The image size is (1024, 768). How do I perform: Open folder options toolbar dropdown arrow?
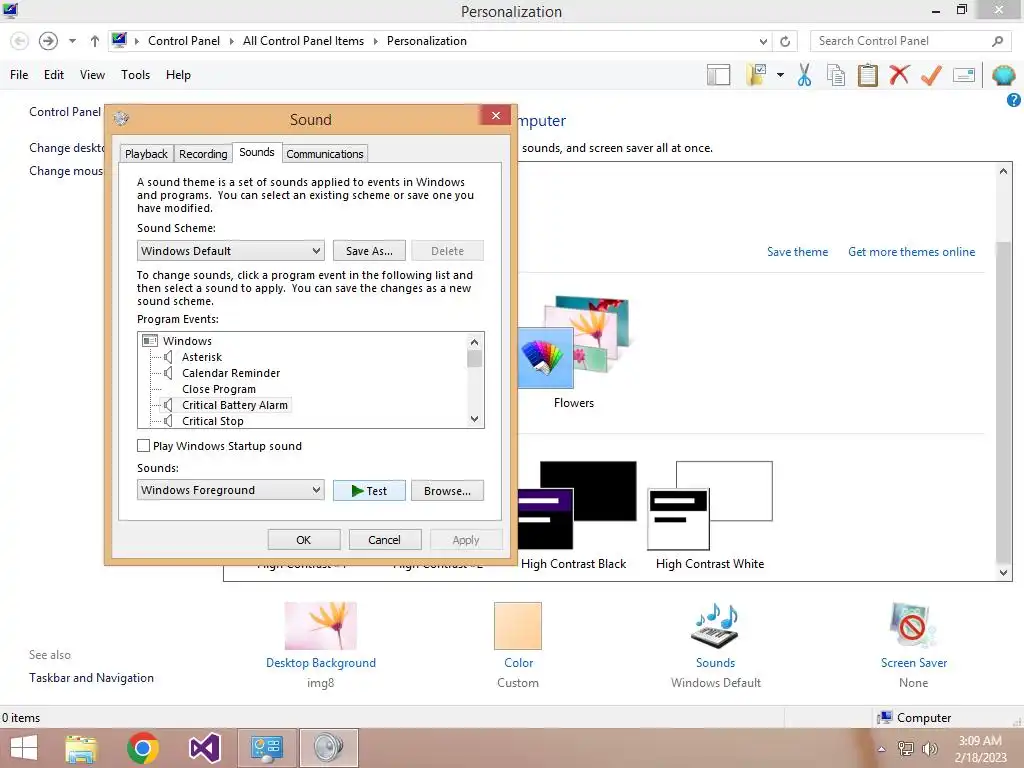(x=780, y=75)
